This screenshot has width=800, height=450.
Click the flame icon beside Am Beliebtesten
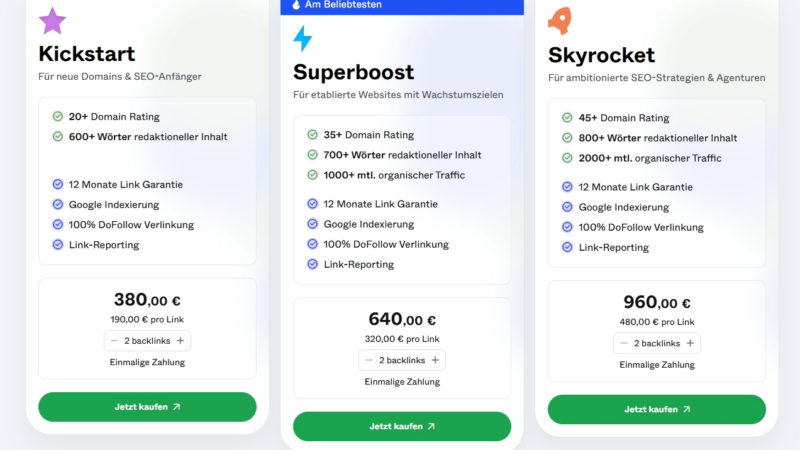[x=296, y=5]
